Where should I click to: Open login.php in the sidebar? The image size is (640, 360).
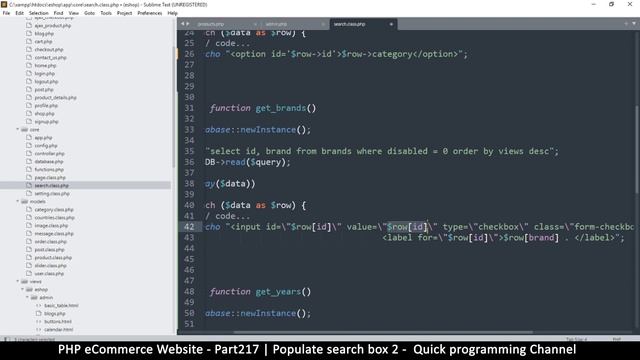click(44, 73)
